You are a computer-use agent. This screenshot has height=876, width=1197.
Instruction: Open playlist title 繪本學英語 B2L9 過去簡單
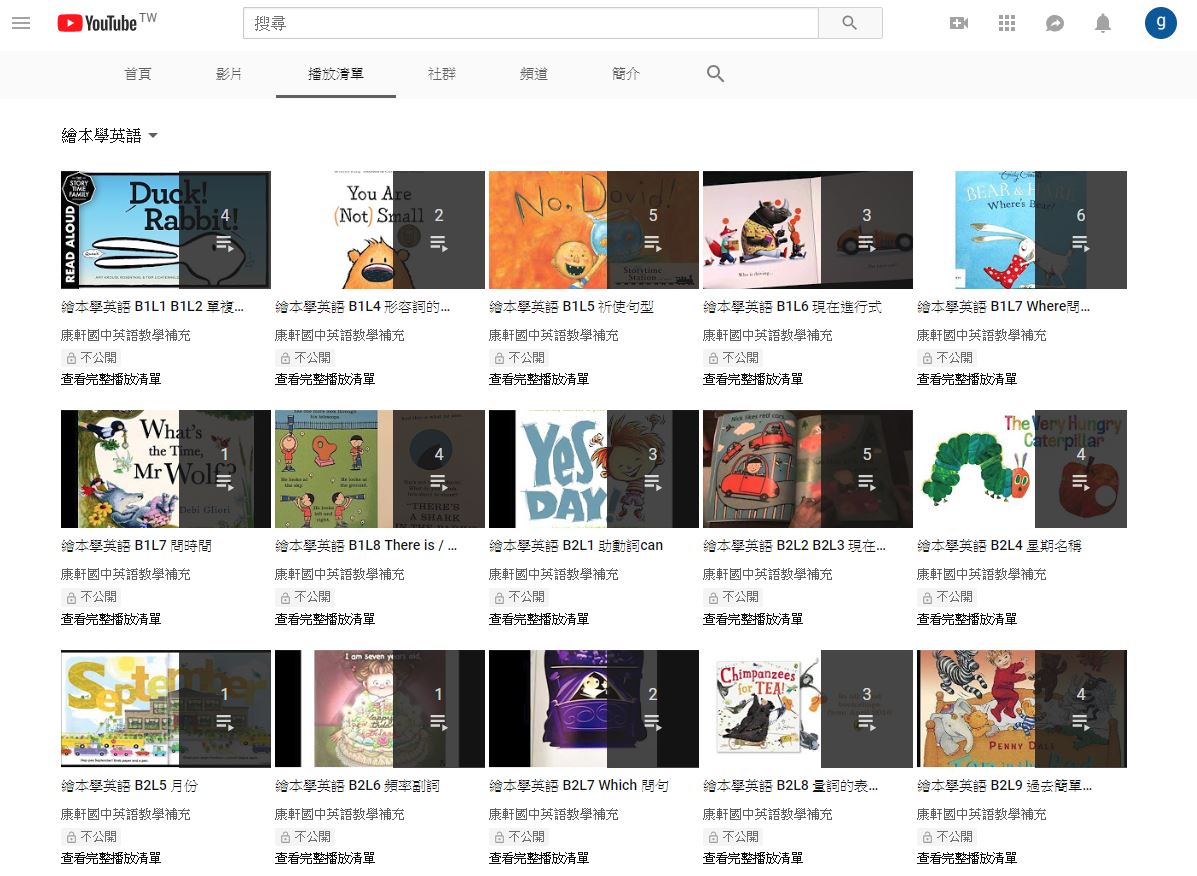1004,785
